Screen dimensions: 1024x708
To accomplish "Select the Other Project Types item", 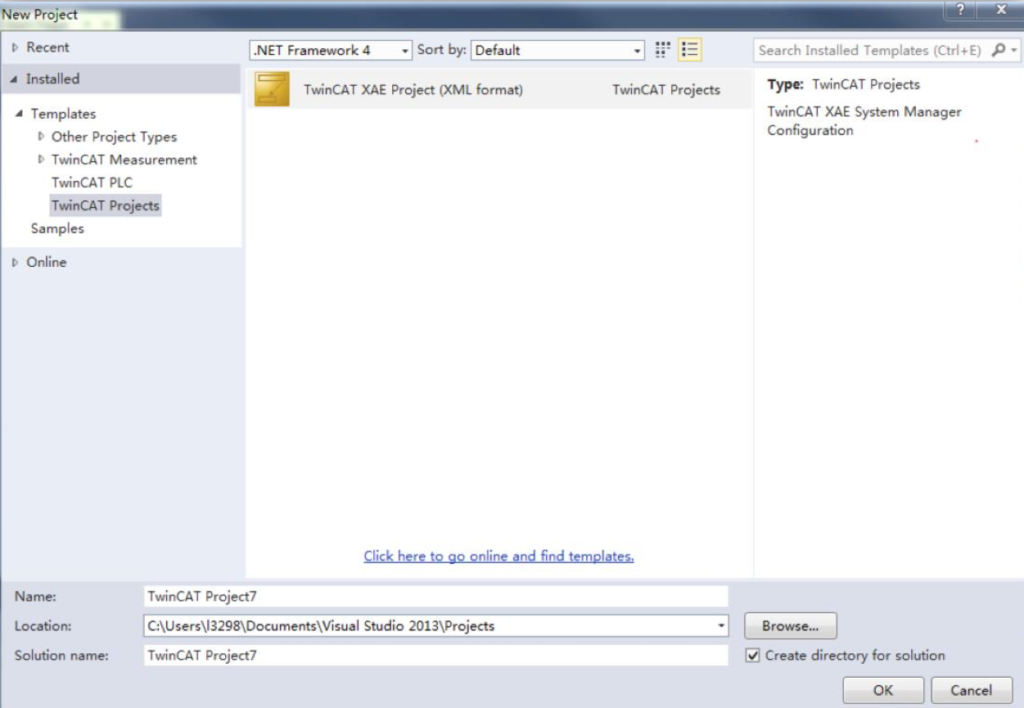I will [x=114, y=137].
